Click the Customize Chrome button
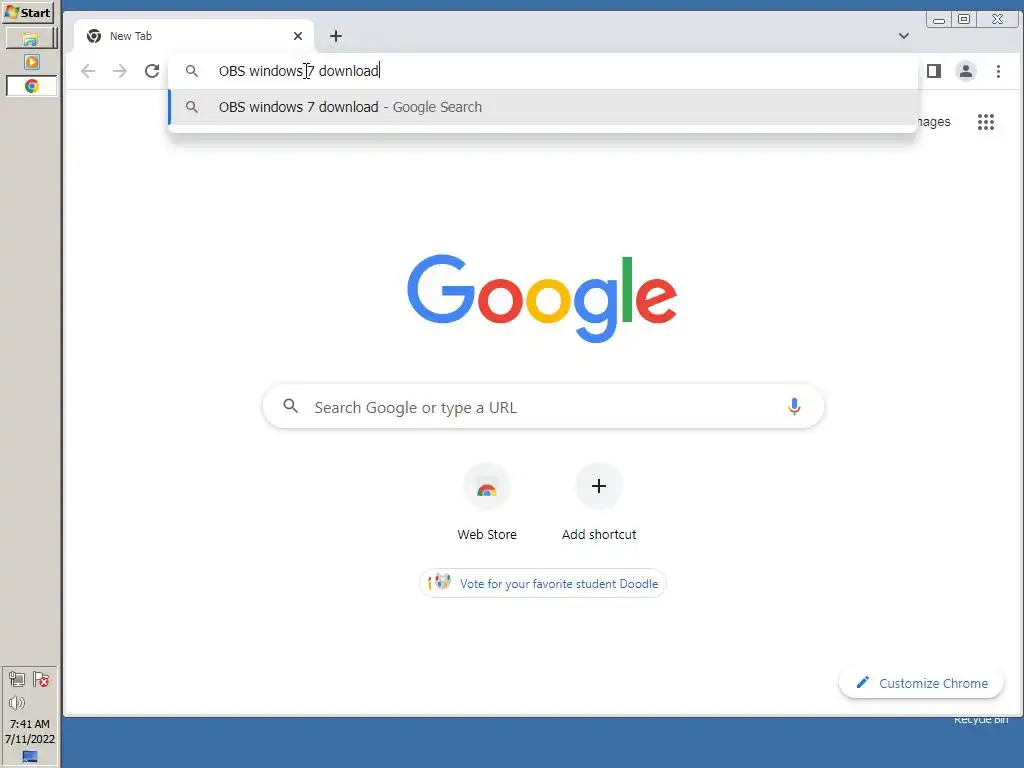The image size is (1024, 768). point(921,683)
